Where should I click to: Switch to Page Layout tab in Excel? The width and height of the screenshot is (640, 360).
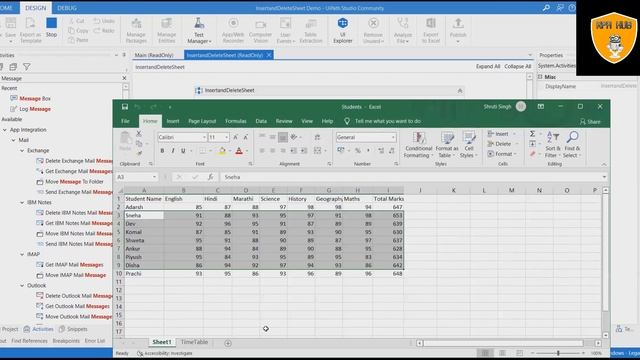click(x=202, y=121)
